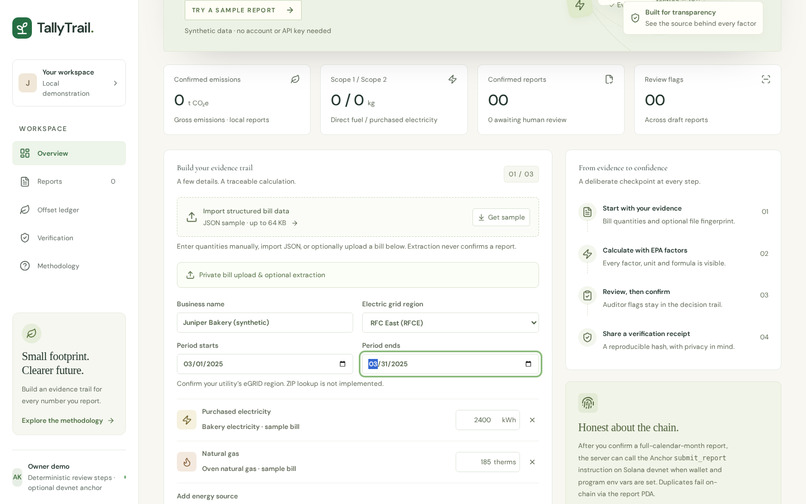Click the 'Share a verification receipt' text
Viewport: 806px width, 504px height.
pyautogui.click(x=646, y=333)
